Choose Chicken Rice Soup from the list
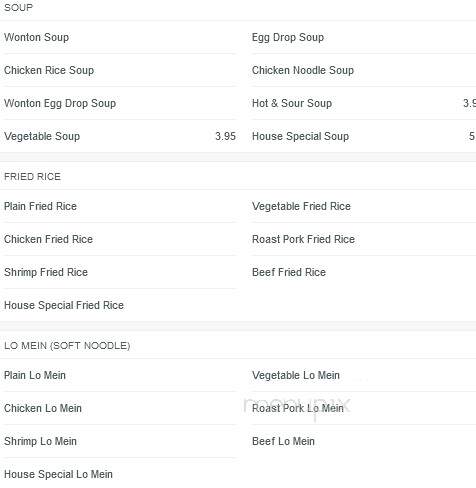 pos(49,70)
